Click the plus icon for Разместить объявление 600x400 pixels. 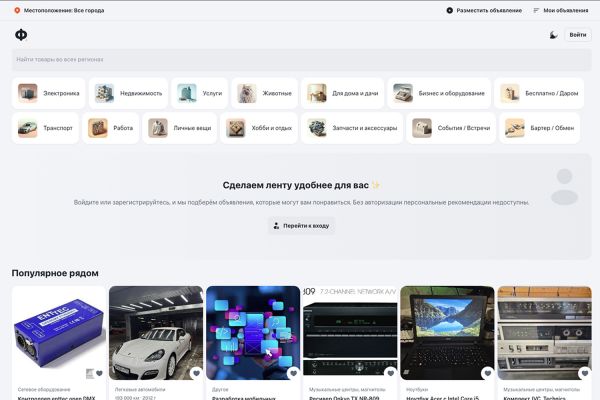(x=450, y=10)
